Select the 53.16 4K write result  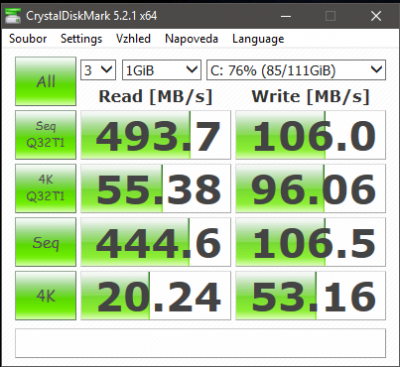tap(311, 296)
